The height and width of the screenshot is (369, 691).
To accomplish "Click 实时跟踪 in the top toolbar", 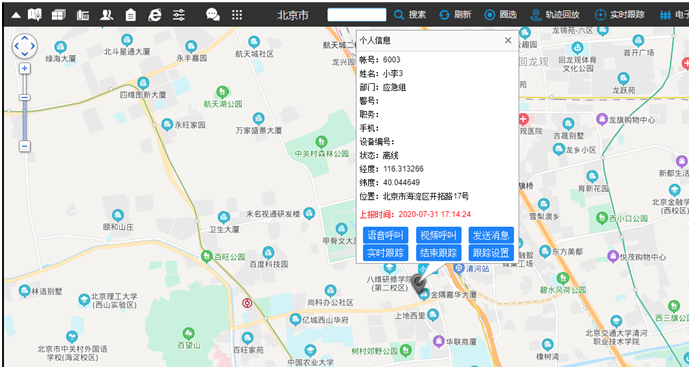I will [620, 15].
